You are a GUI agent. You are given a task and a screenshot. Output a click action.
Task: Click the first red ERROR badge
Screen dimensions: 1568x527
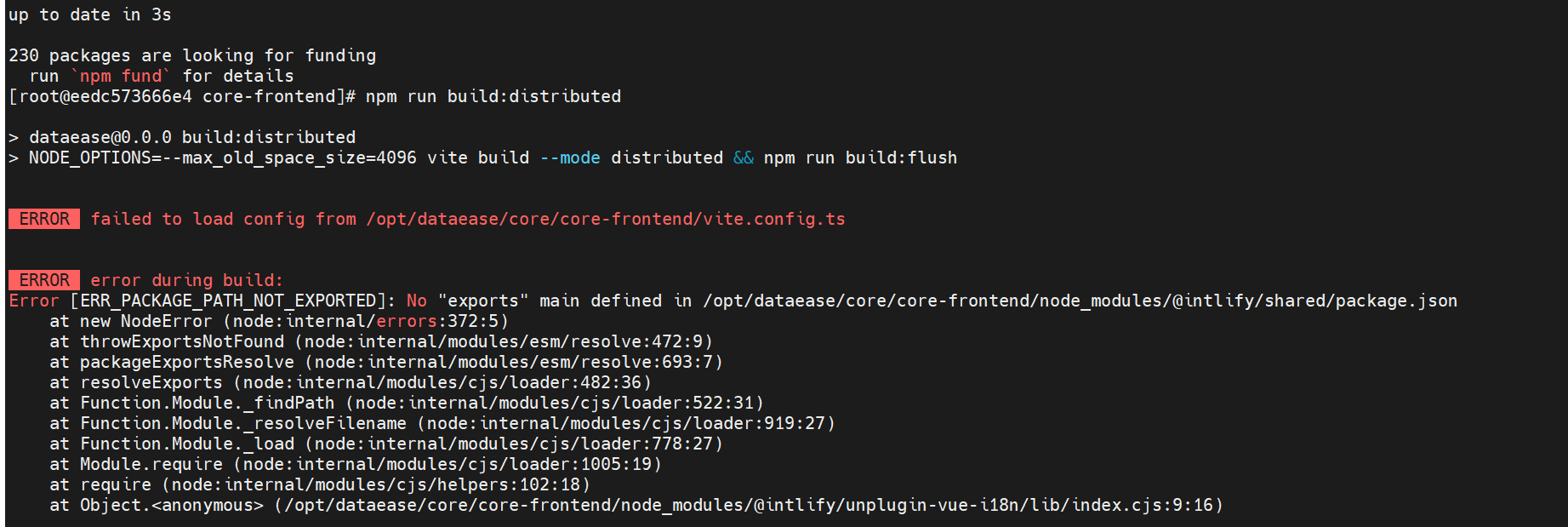point(44,219)
